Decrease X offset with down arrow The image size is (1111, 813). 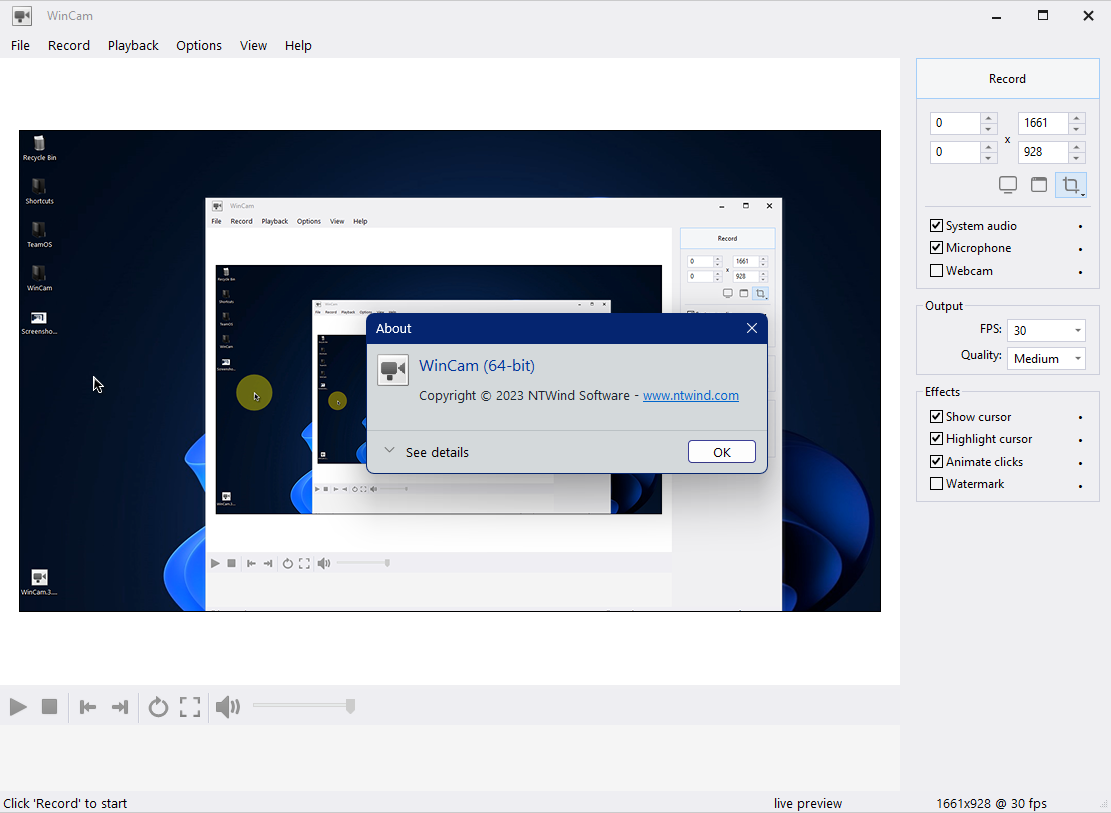[x=988, y=129]
